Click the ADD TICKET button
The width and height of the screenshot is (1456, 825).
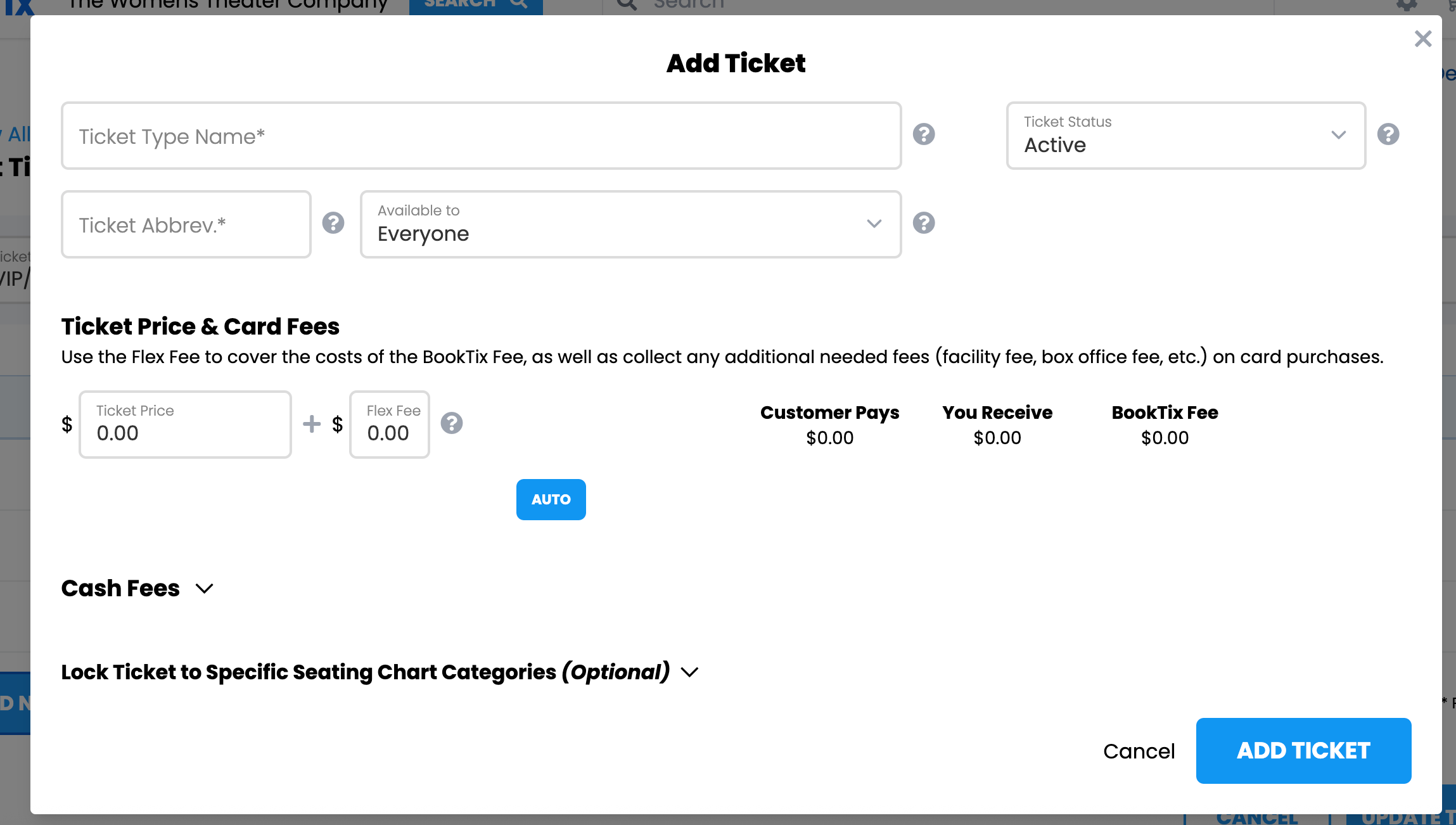click(x=1304, y=751)
